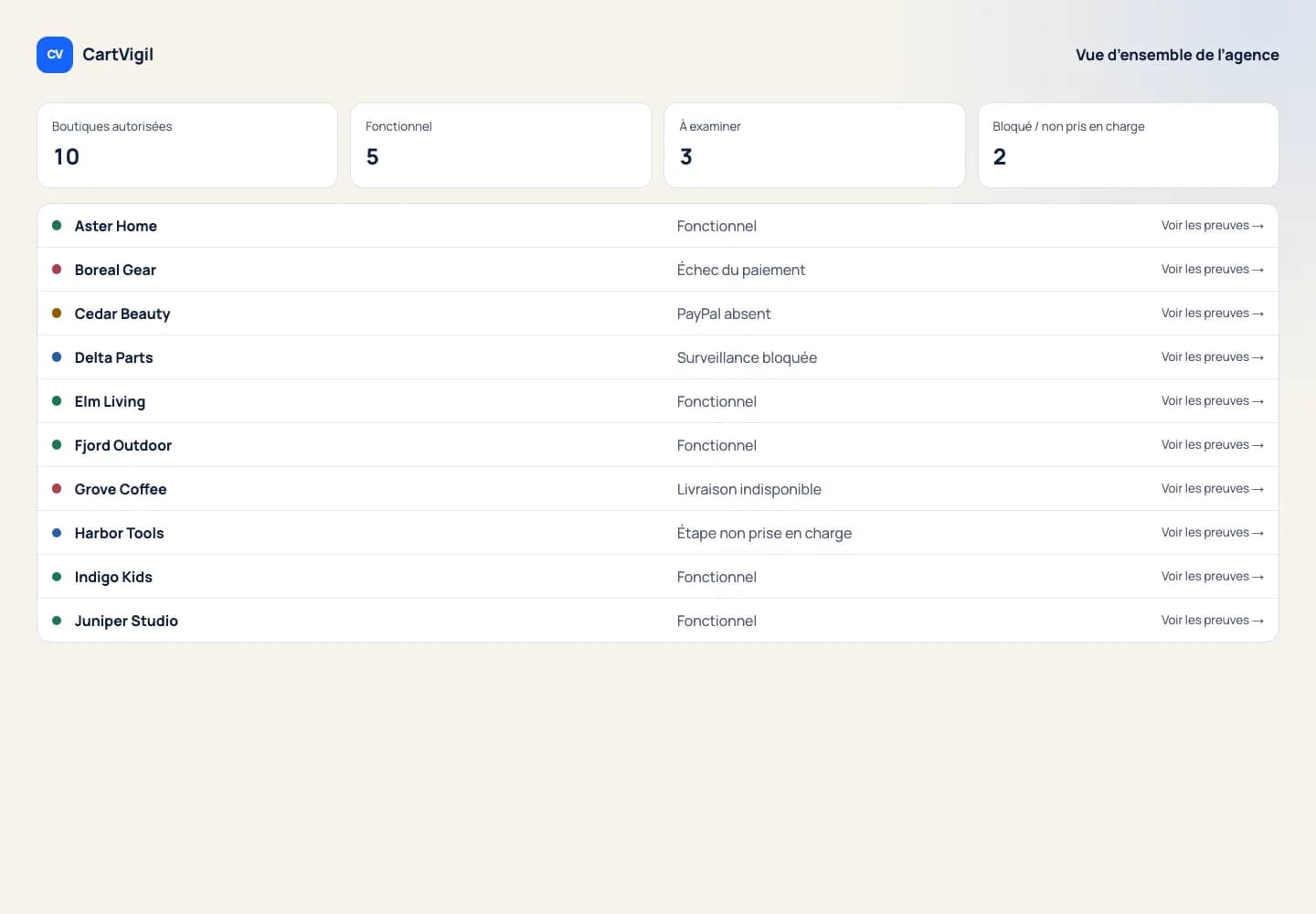
Task: Select the Fonctionnel summary card
Action: point(501,145)
